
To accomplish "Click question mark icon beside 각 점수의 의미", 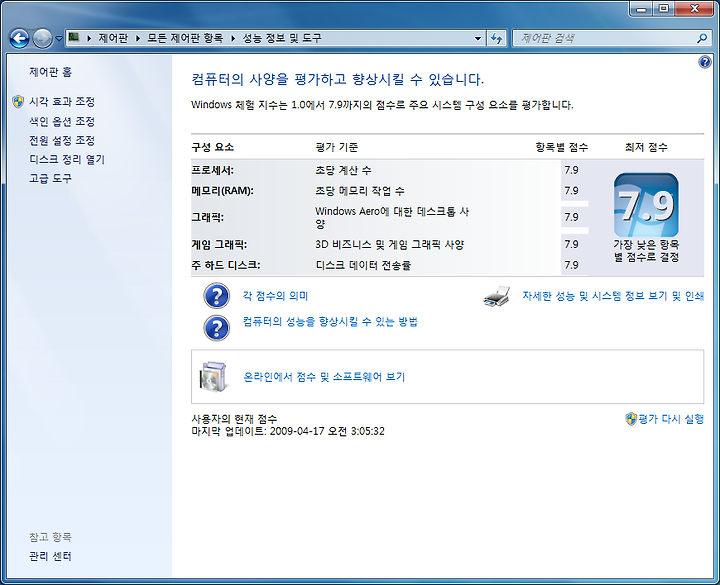I will [x=216, y=296].
